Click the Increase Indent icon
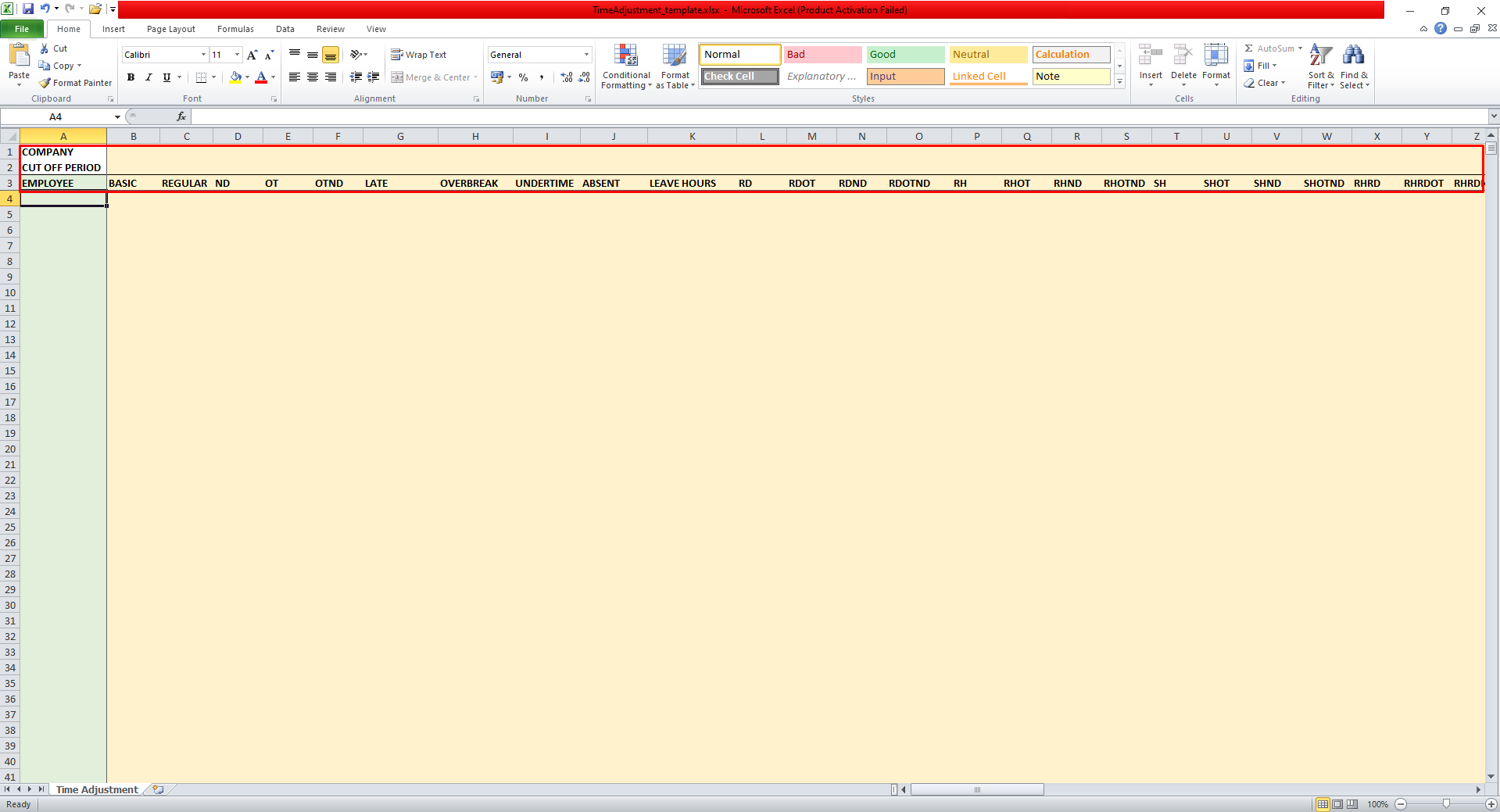This screenshot has width=1500, height=812. [374, 77]
